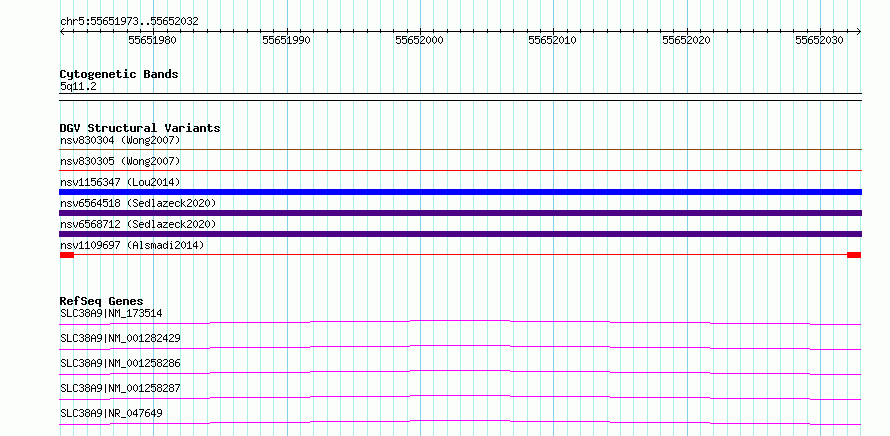Click the purple bar under nsv6568712
Image resolution: width=890 pixels, height=436 pixels.
click(x=460, y=234)
